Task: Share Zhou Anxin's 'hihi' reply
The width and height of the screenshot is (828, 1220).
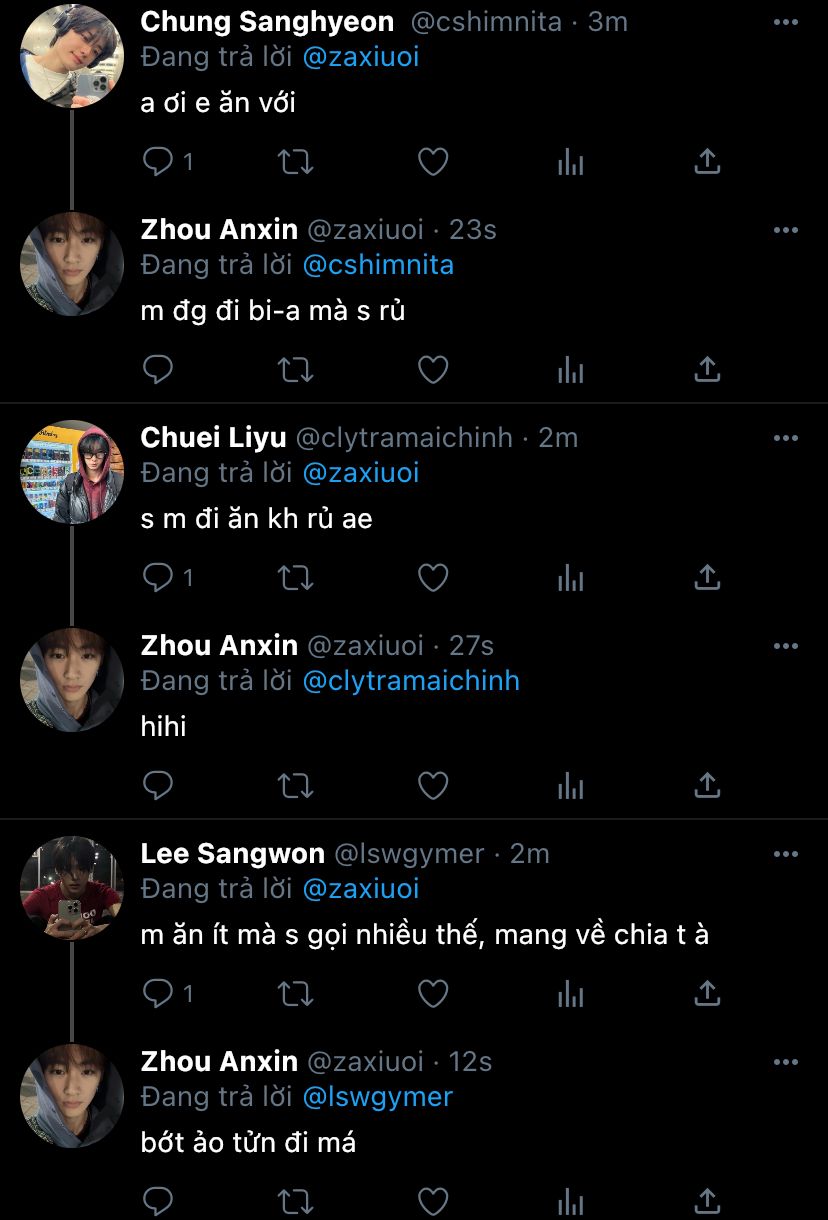Action: [707, 786]
